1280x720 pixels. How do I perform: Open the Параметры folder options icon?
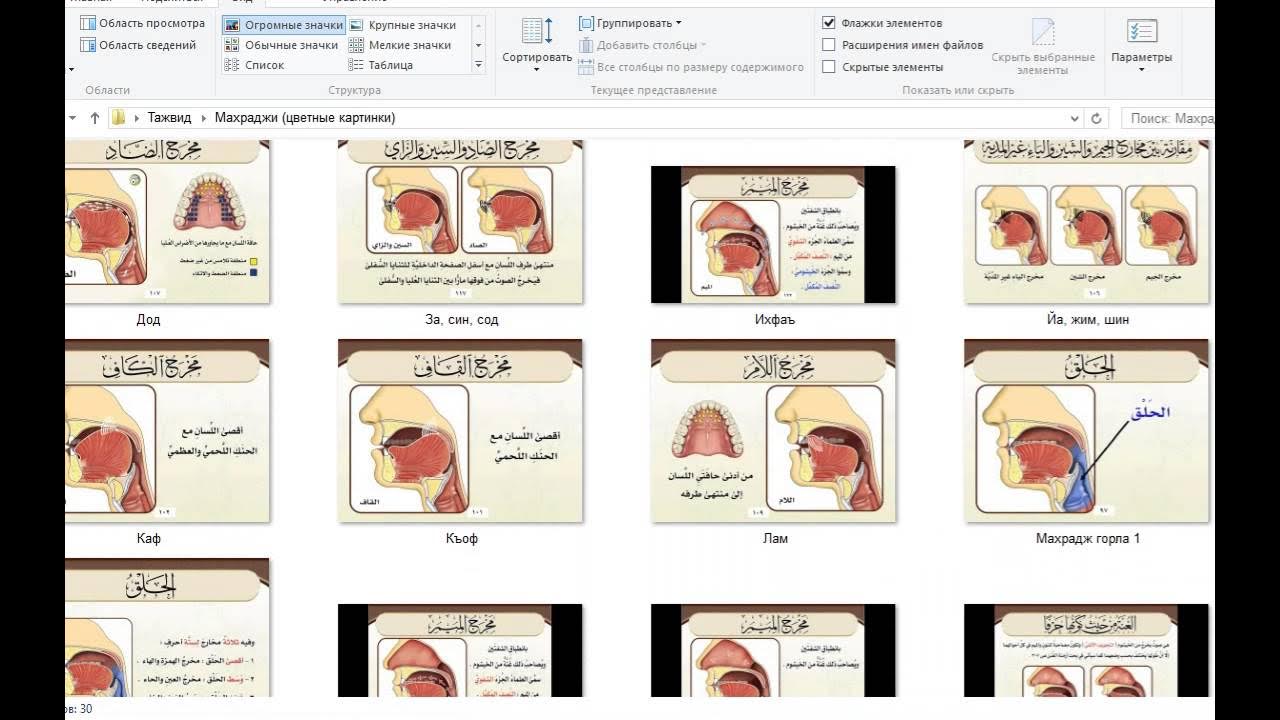1141,31
